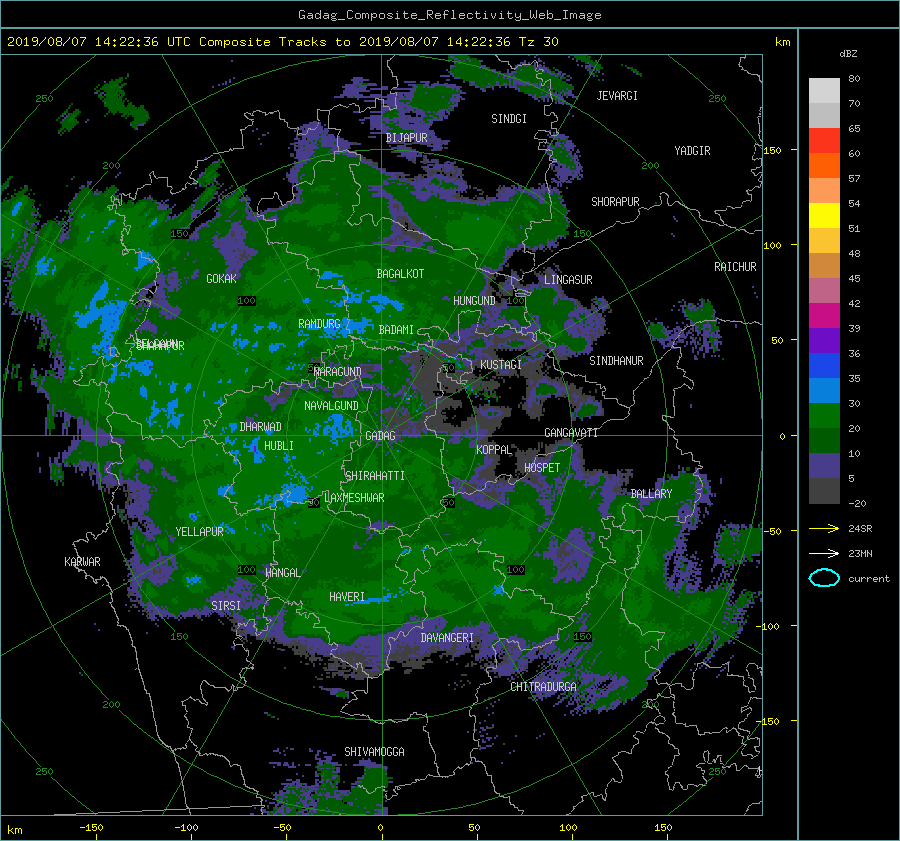Click the BIJAPUR city label

coord(406,138)
